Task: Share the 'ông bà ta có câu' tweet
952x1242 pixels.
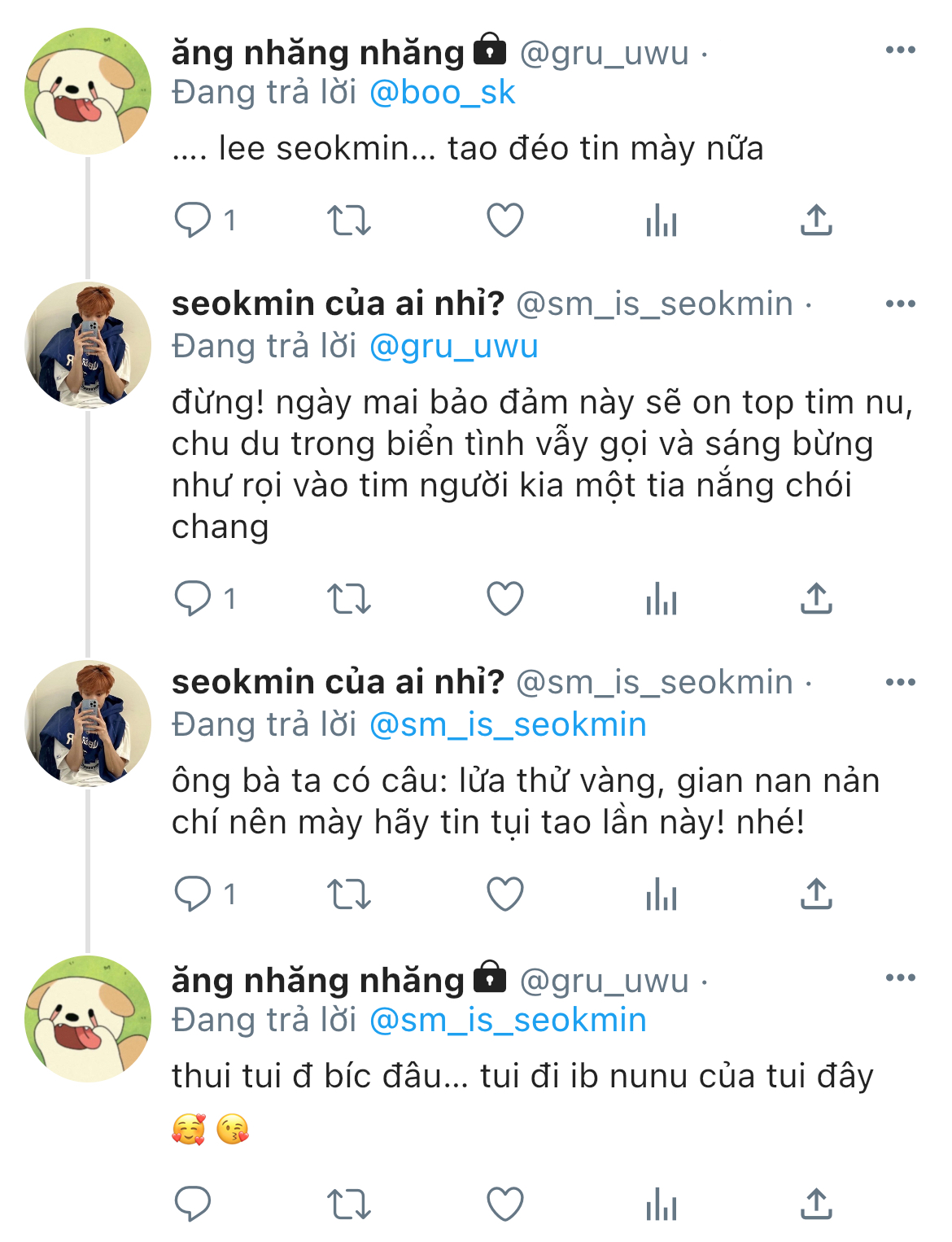Action: [x=816, y=894]
